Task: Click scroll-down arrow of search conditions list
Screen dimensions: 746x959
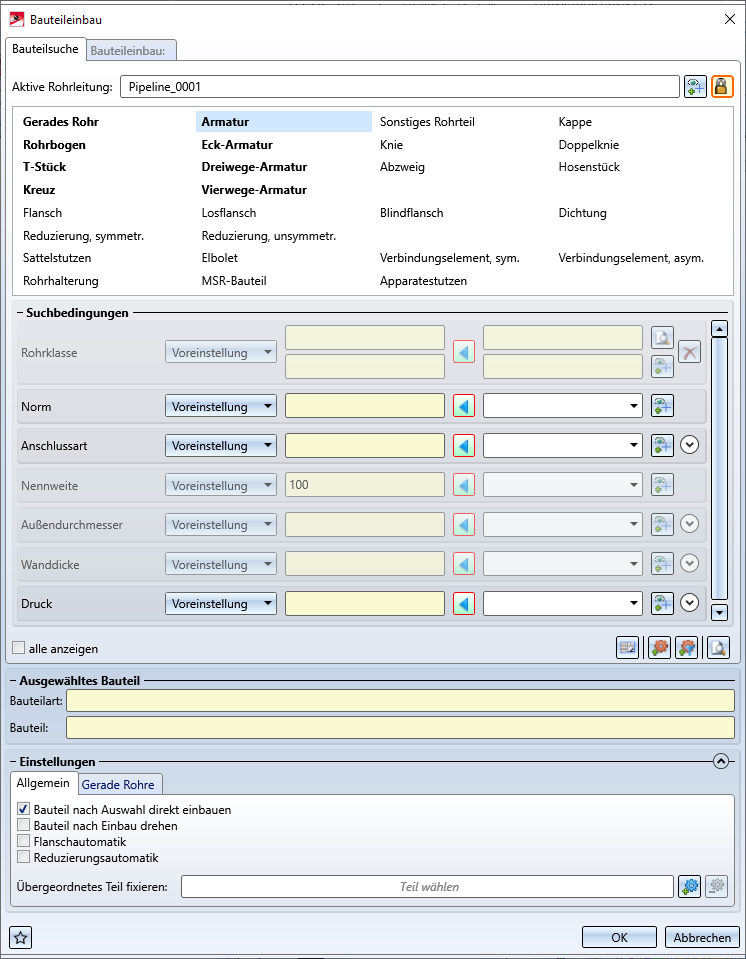Action: [x=720, y=612]
